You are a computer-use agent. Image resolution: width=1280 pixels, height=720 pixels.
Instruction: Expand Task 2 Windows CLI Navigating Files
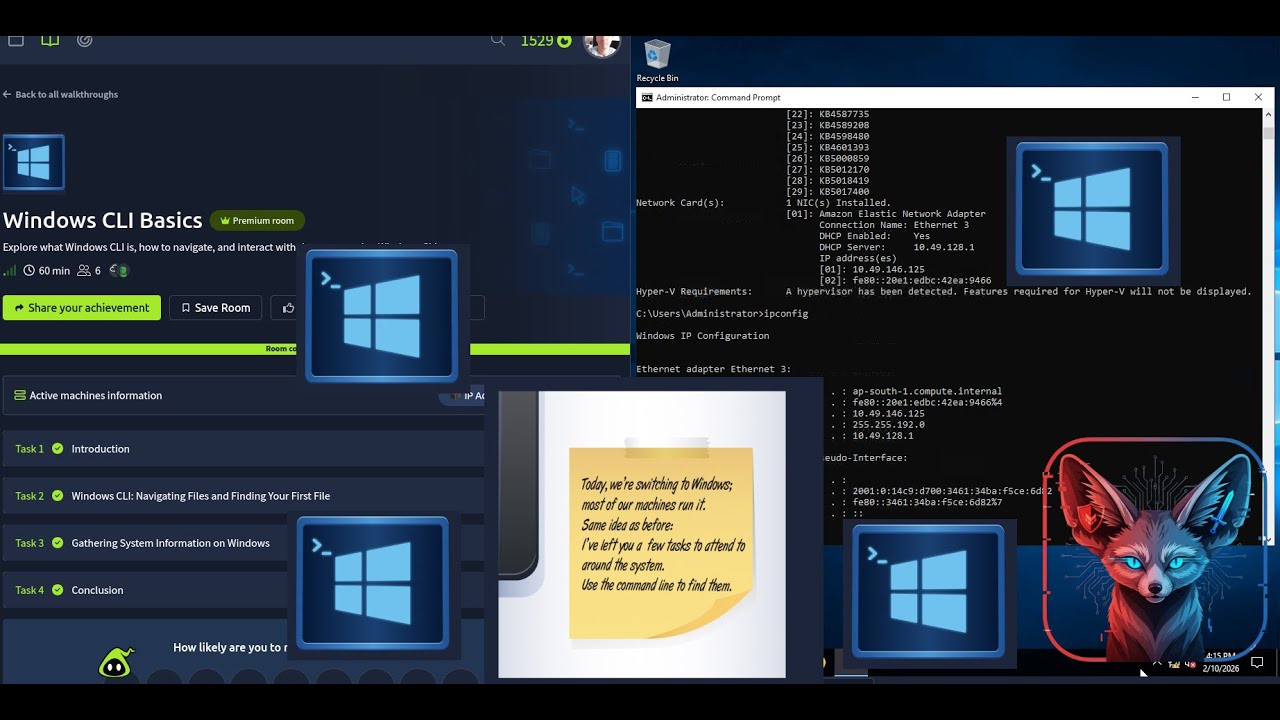[243, 496]
